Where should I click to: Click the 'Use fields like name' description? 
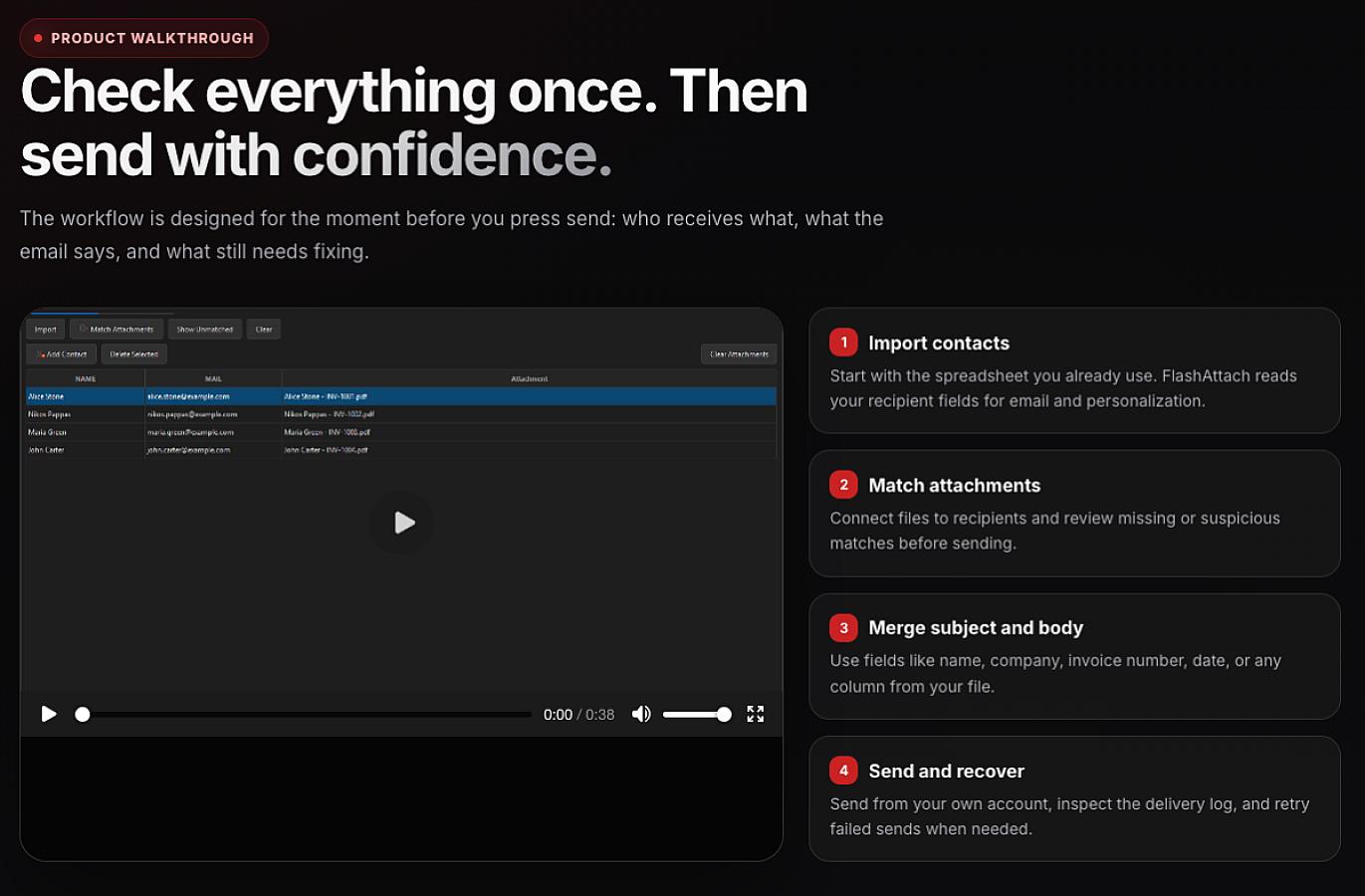1055,674
